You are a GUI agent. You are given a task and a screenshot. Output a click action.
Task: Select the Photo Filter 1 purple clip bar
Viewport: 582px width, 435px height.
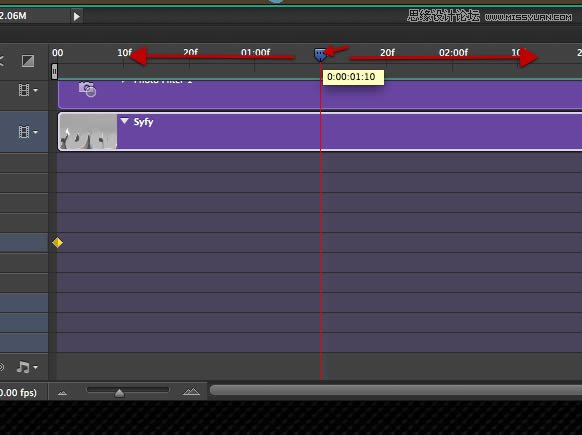tap(320, 94)
